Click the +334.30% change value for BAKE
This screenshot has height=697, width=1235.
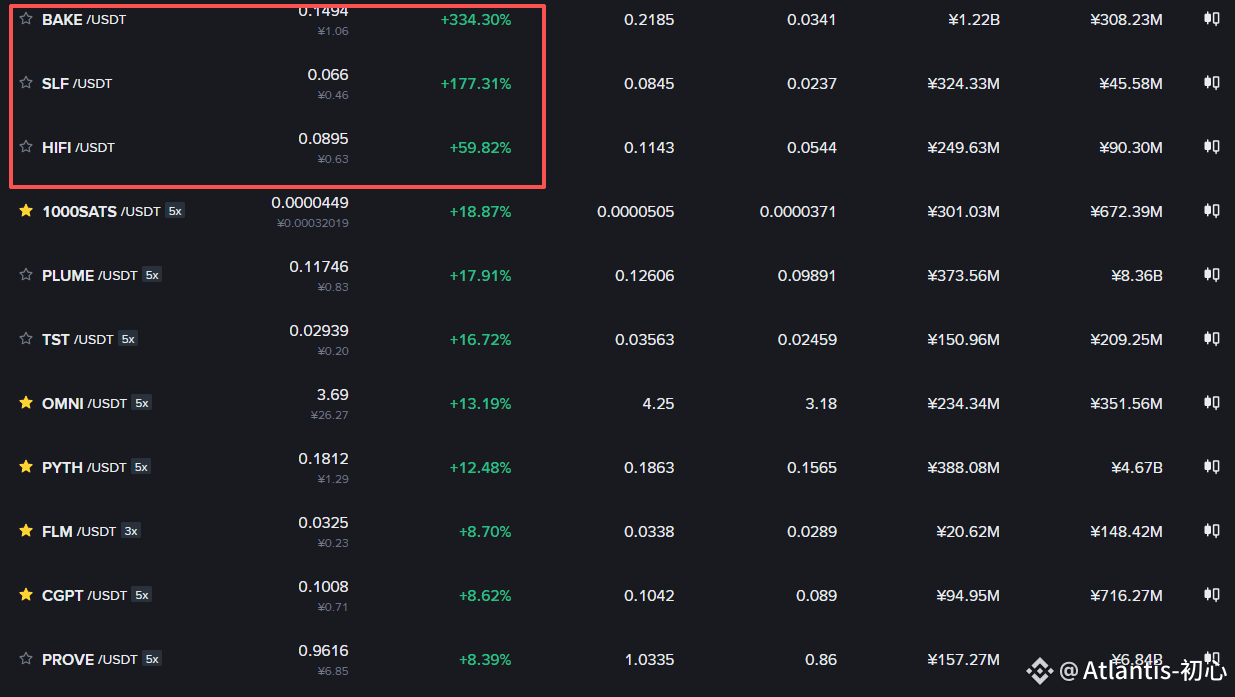click(476, 19)
